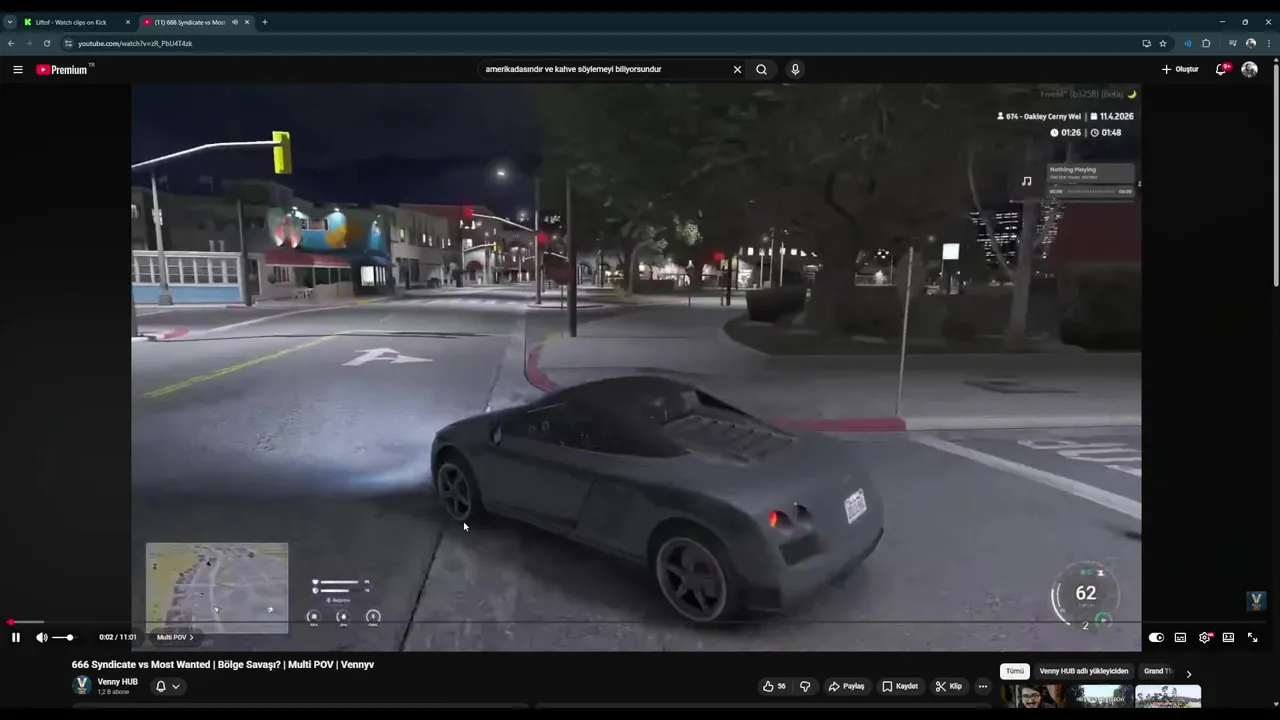Open the YouTube hamburger guide menu
Screen dimensions: 1280x720
(18, 69)
